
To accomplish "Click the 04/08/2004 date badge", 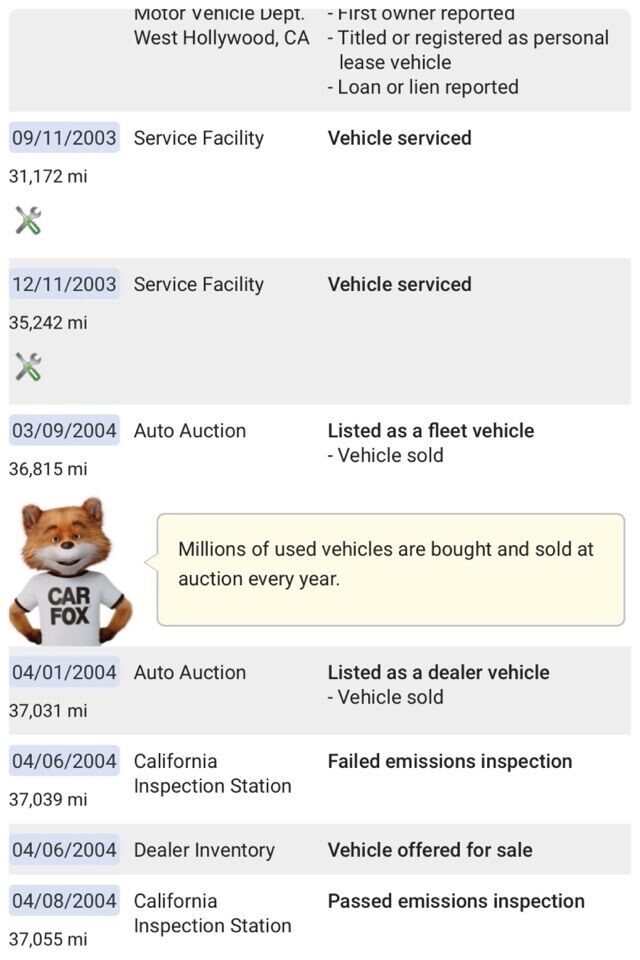I will click(x=64, y=901).
